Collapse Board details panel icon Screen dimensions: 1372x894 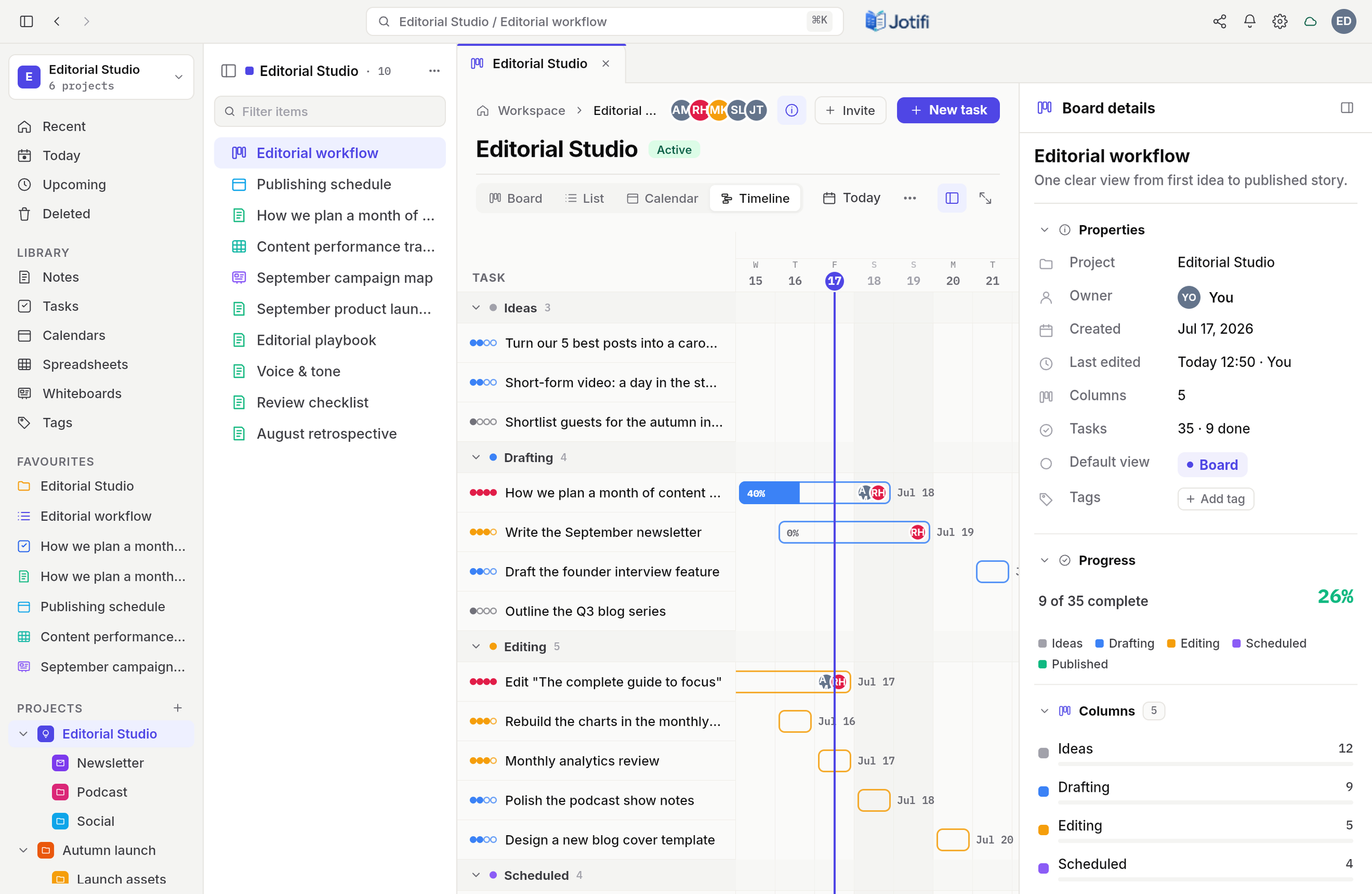point(1347,108)
